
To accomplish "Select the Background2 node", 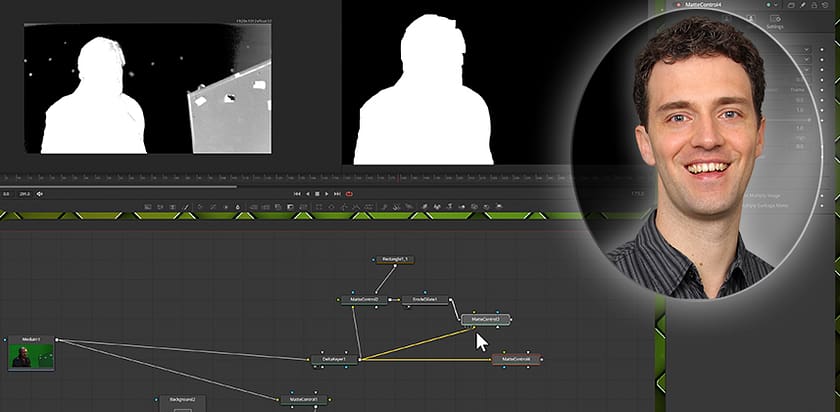I will [183, 403].
